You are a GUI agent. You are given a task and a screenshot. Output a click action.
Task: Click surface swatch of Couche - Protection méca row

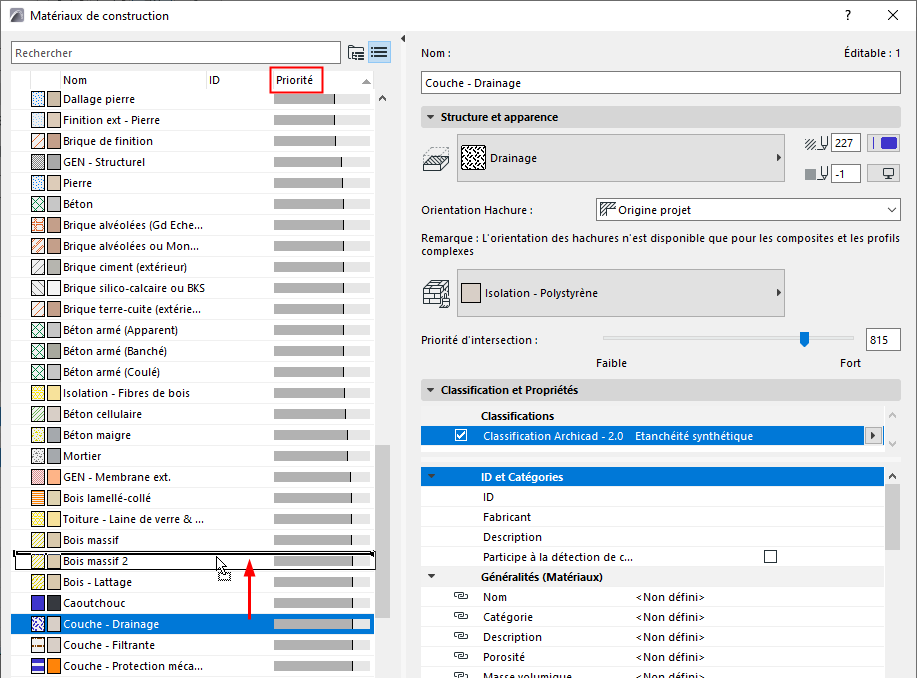54,666
